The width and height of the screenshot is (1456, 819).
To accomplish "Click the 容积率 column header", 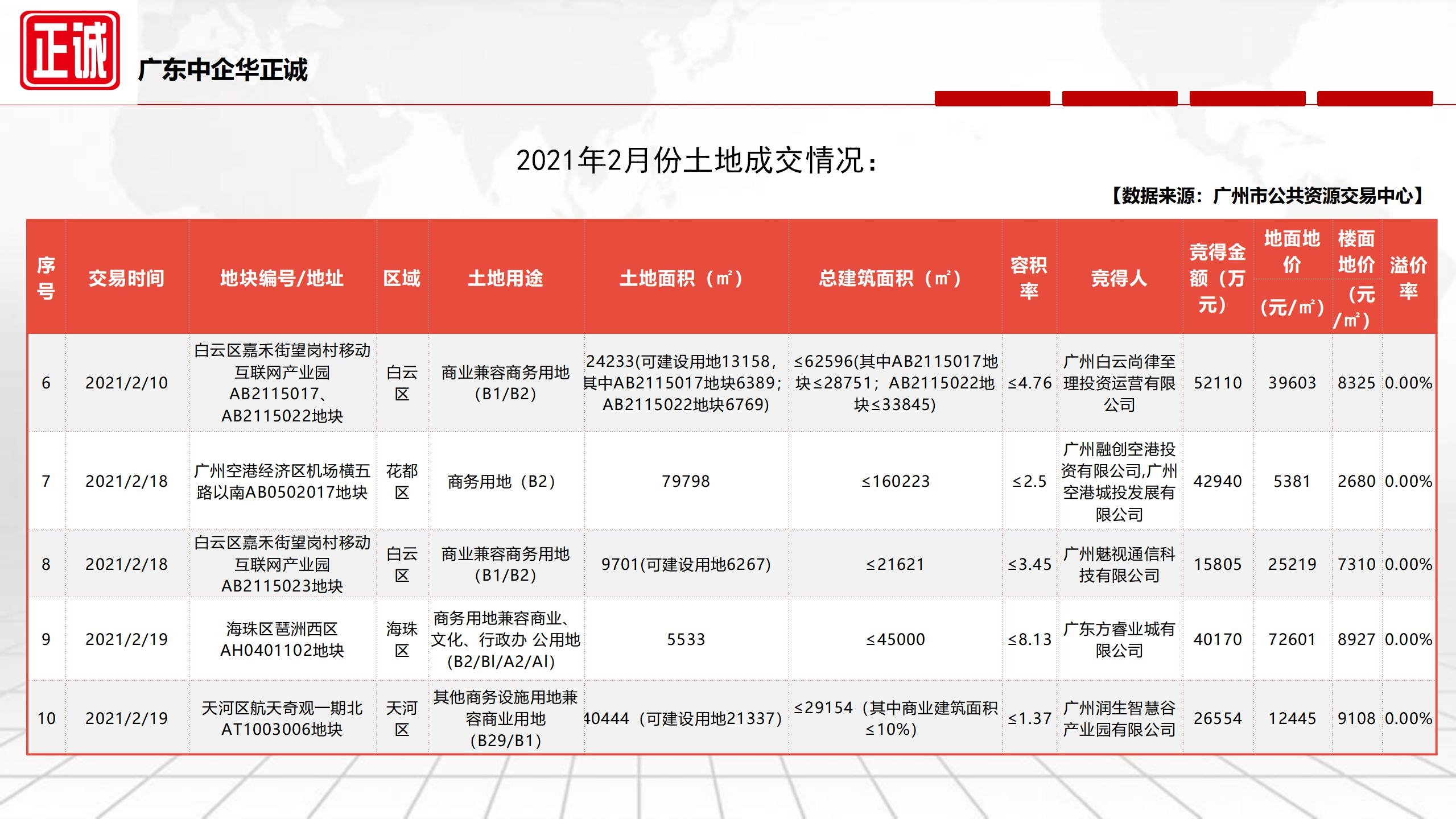I will click(1029, 278).
